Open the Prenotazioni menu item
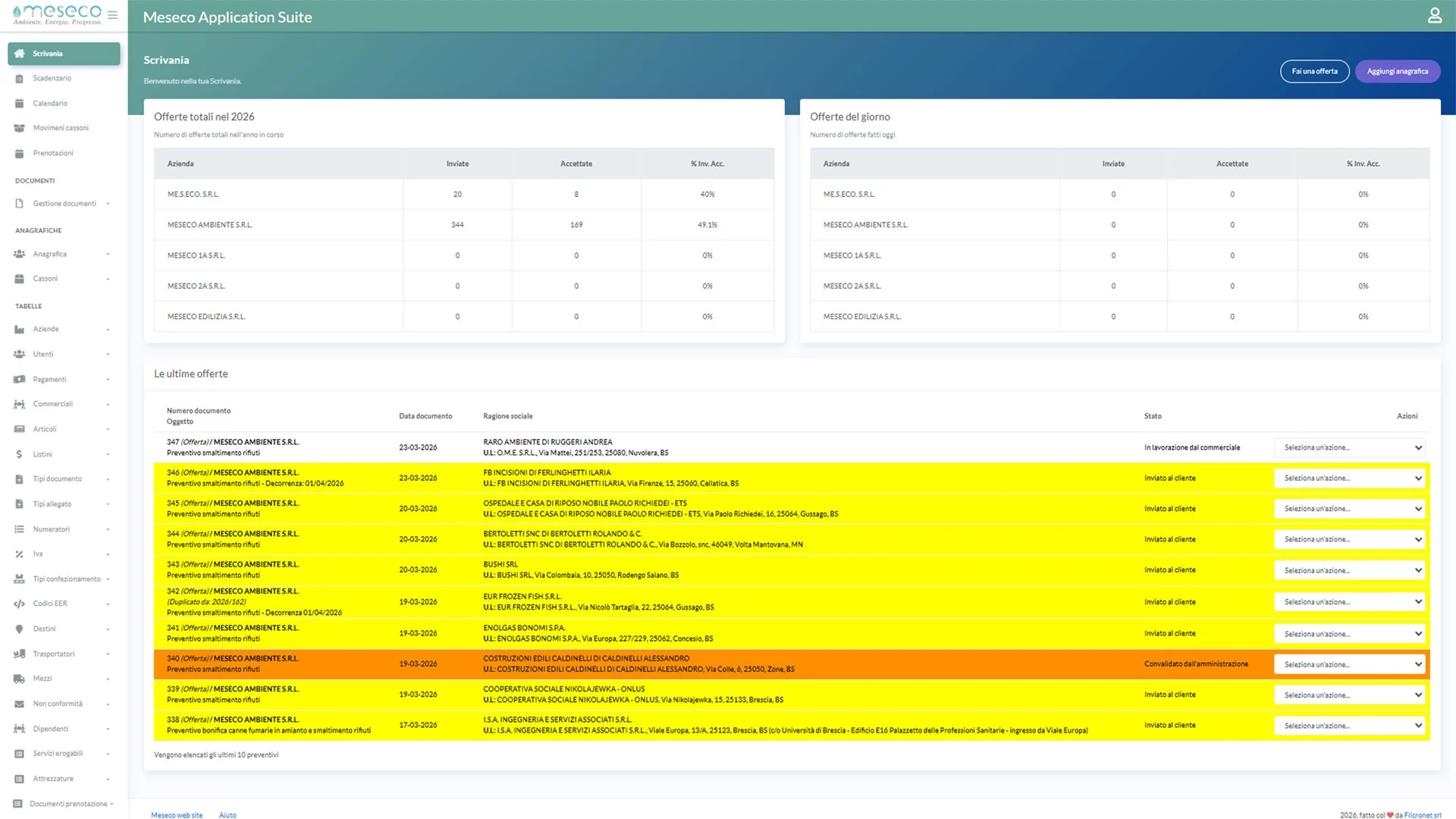 pyautogui.click(x=64, y=153)
